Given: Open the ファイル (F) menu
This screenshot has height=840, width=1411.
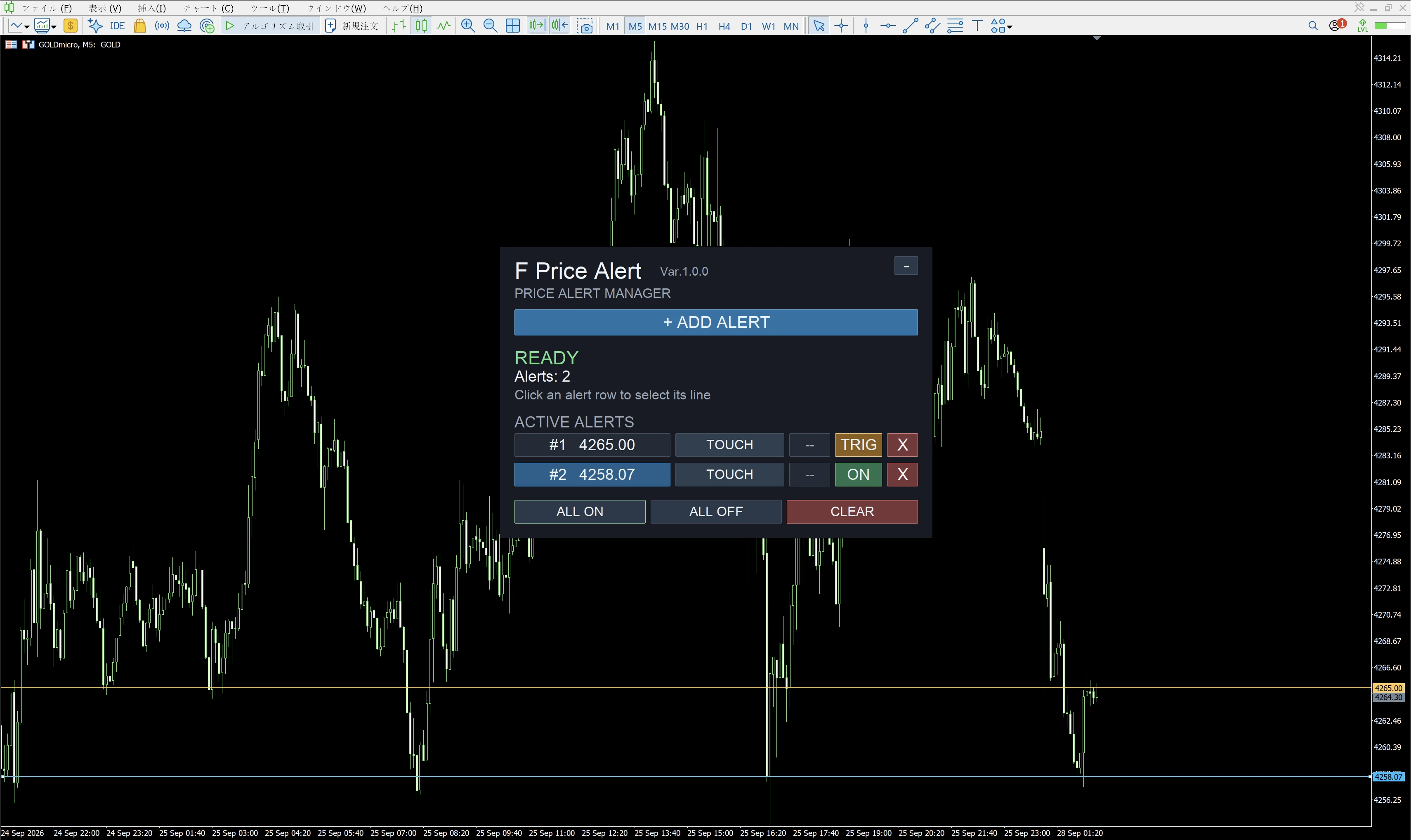Looking at the screenshot, I should coord(47,9).
